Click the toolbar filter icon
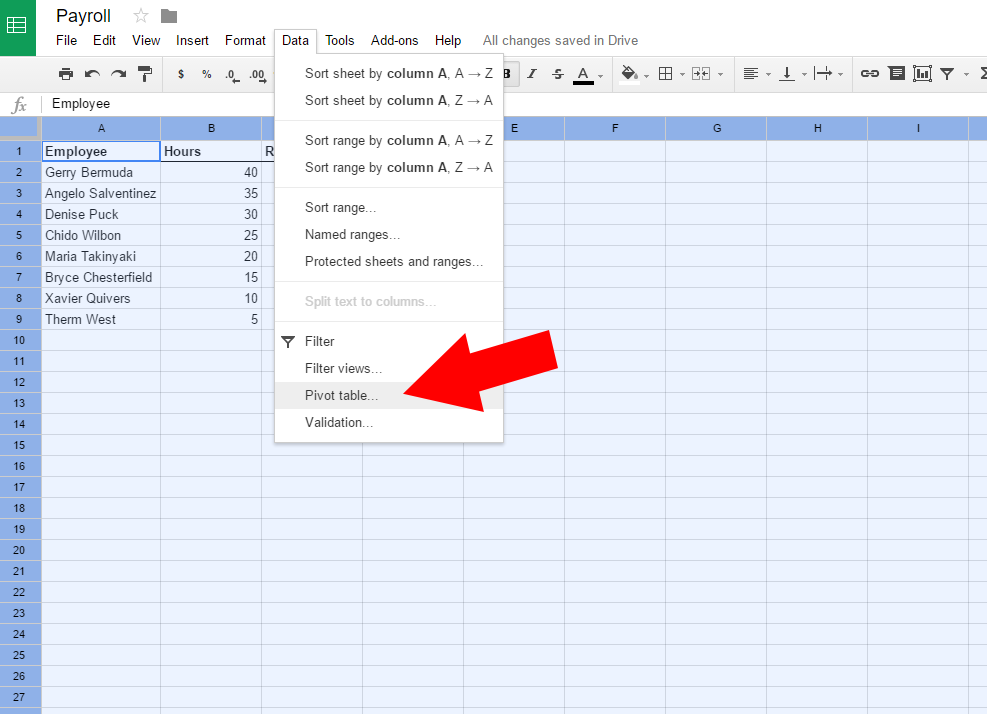Screen dimensions: 987x714 pos(947,74)
